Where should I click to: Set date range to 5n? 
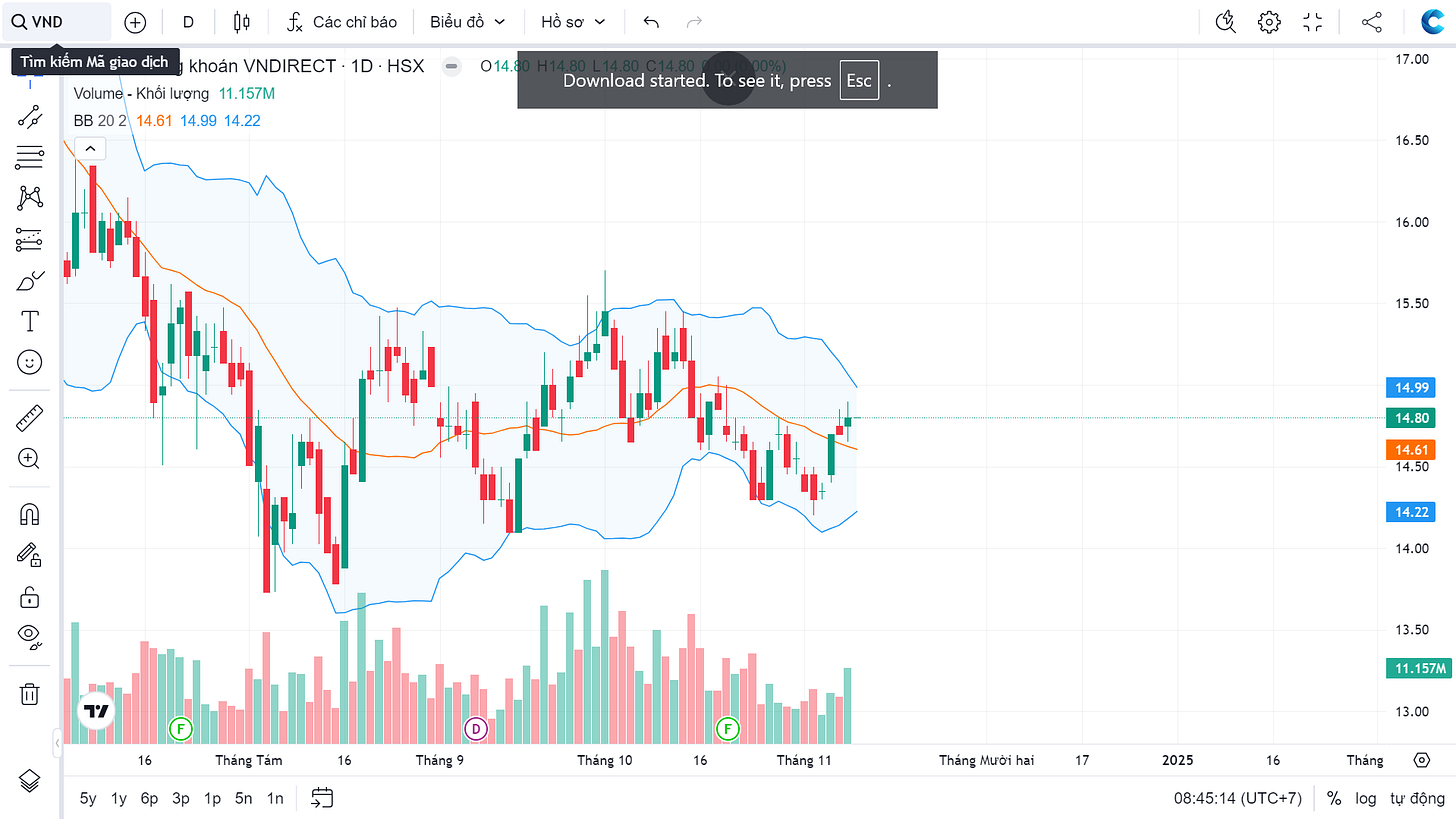pyautogui.click(x=243, y=798)
